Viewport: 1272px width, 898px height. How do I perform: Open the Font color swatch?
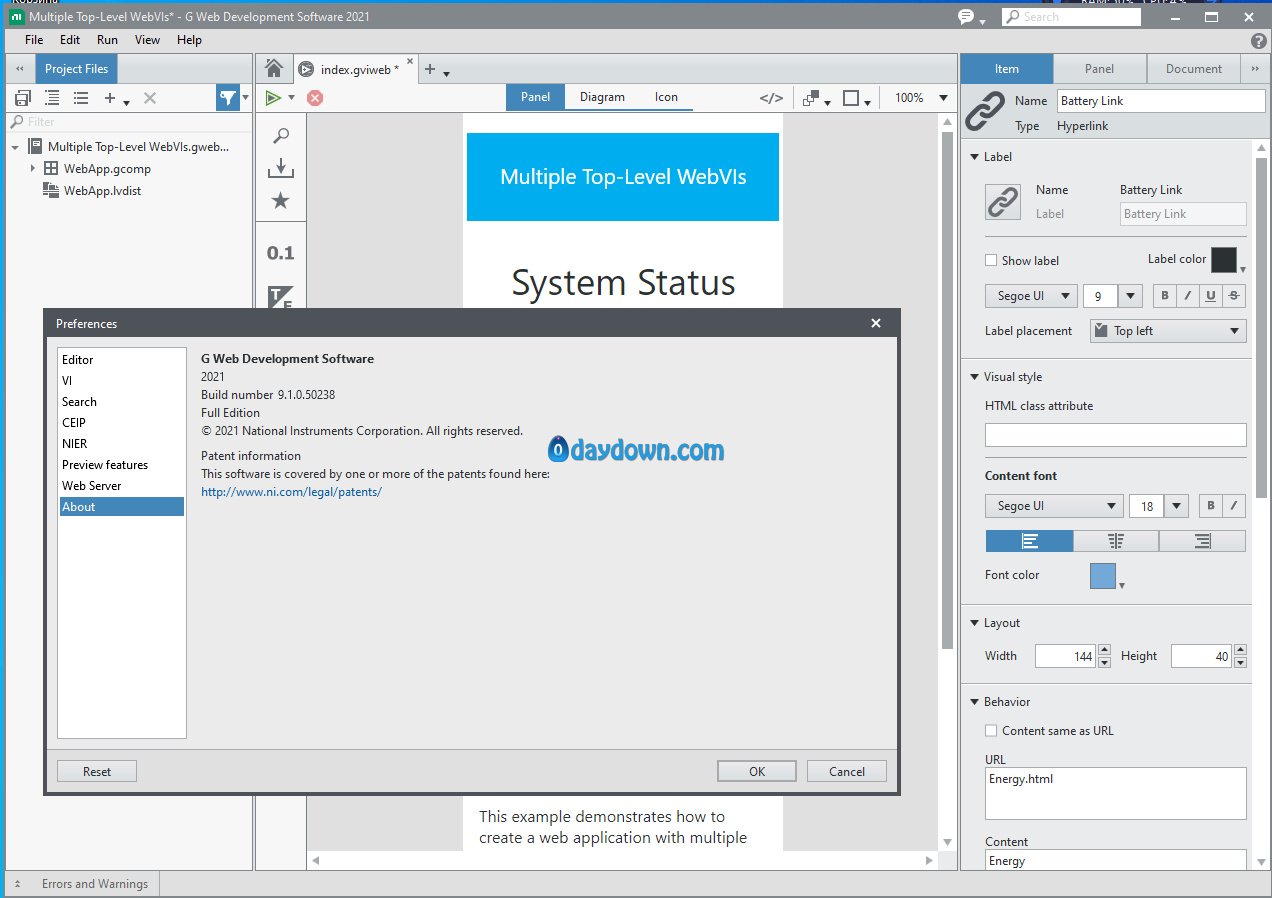tap(1102, 576)
